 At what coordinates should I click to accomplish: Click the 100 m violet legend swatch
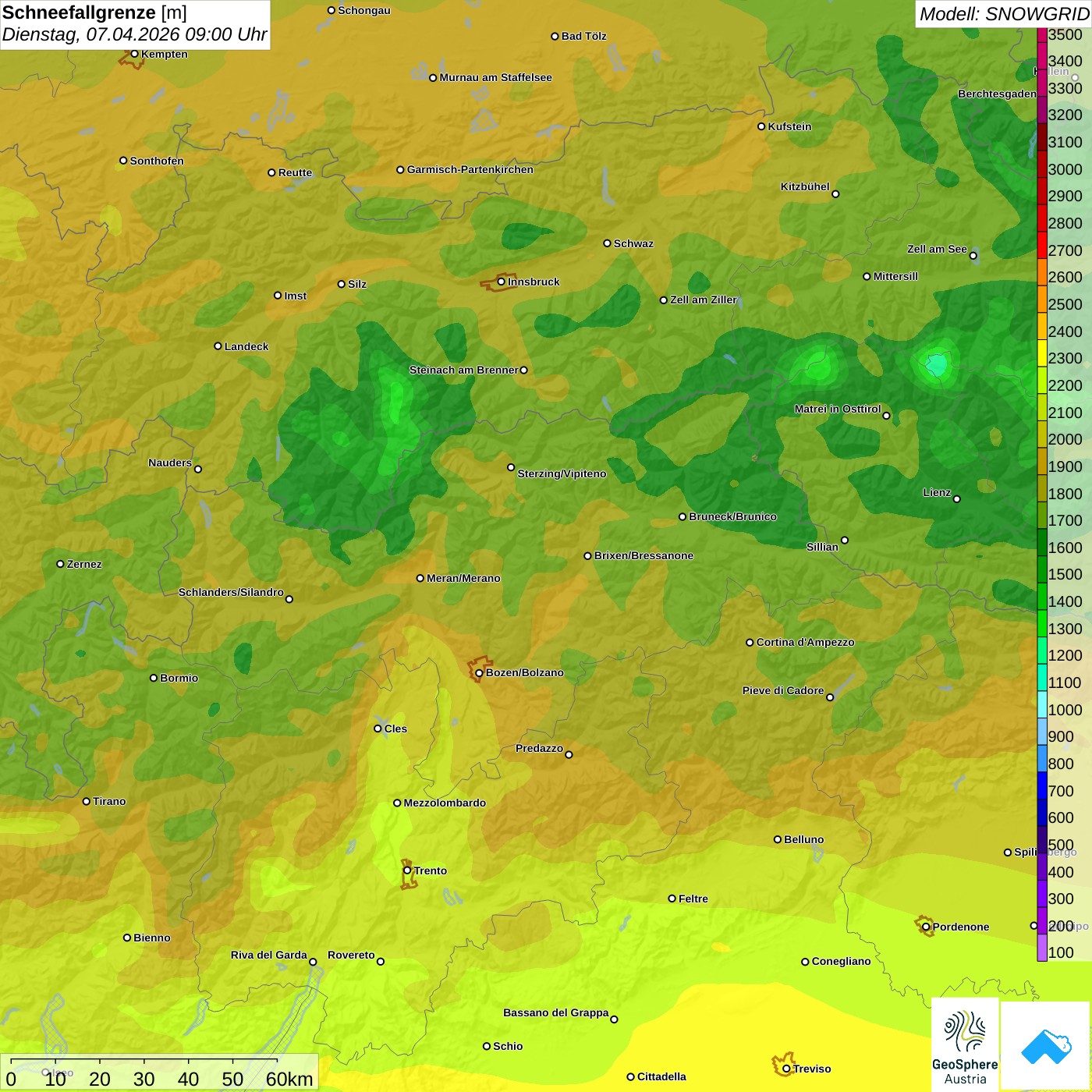1042,947
